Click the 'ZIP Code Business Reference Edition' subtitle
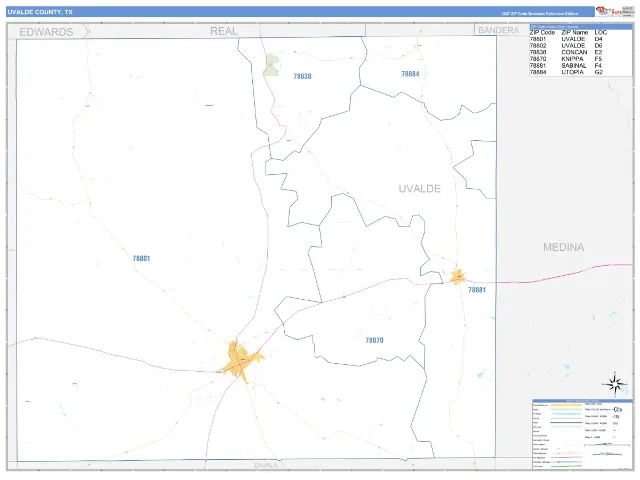The height and width of the screenshot is (480, 640). 540,13
